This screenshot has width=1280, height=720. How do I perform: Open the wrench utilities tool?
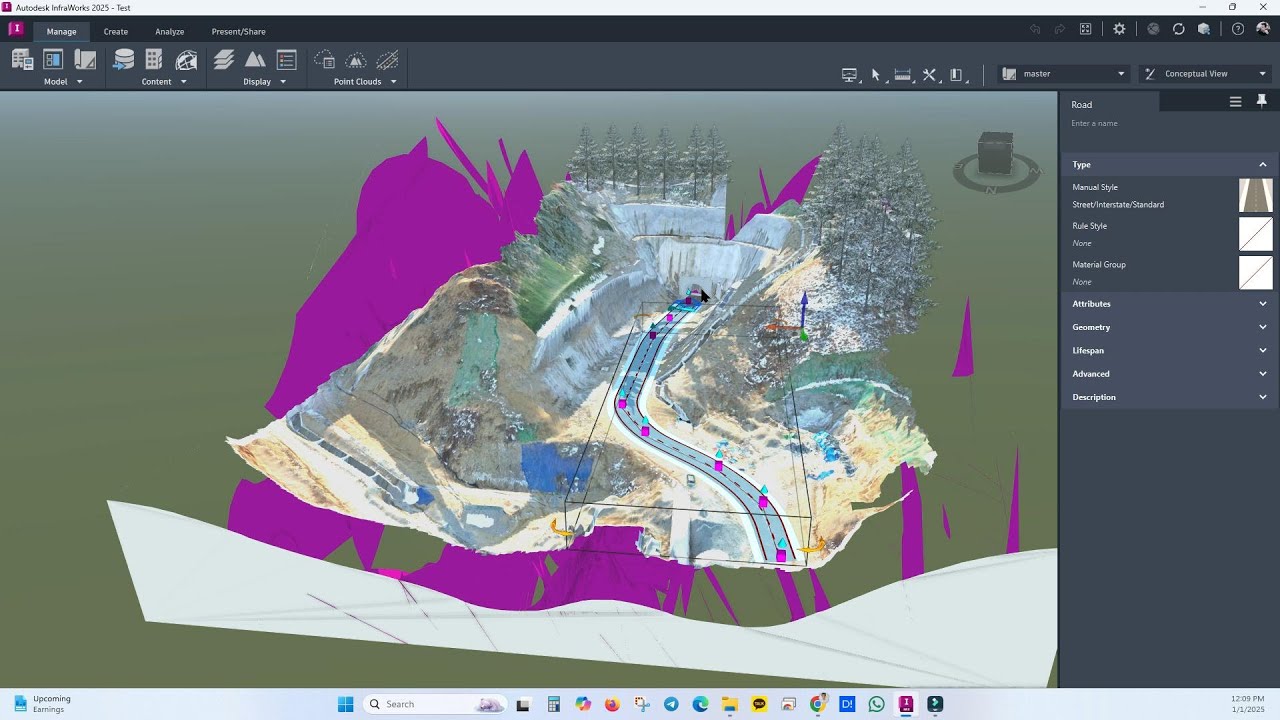click(929, 74)
